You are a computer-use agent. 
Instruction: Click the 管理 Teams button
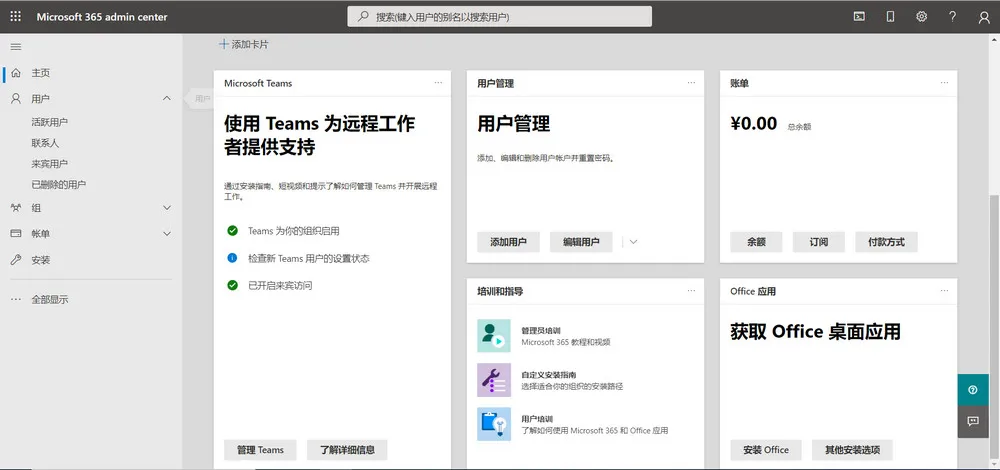tap(260, 450)
